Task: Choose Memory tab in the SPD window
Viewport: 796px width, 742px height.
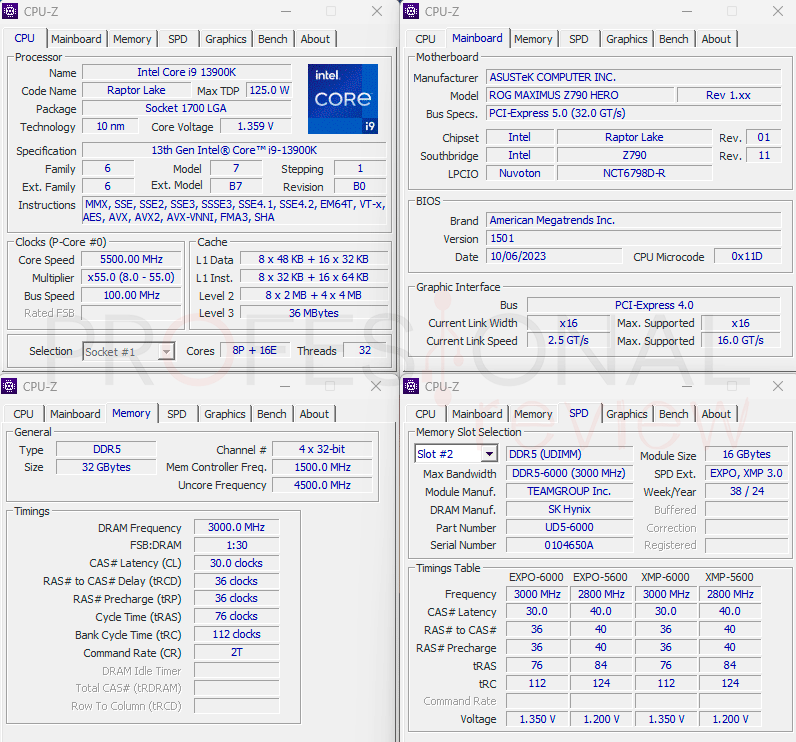Action: 533,414
